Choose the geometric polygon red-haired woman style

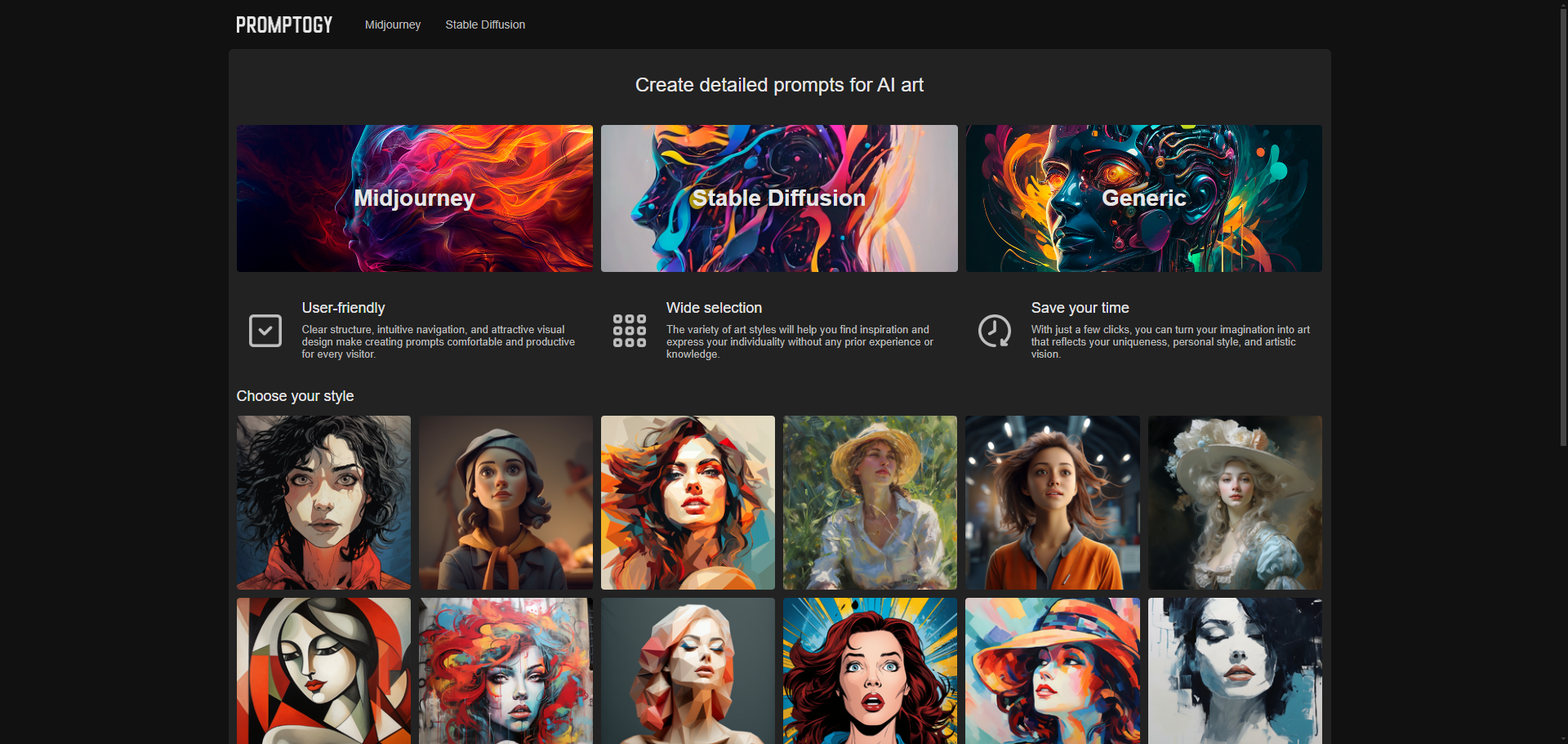pos(688,502)
